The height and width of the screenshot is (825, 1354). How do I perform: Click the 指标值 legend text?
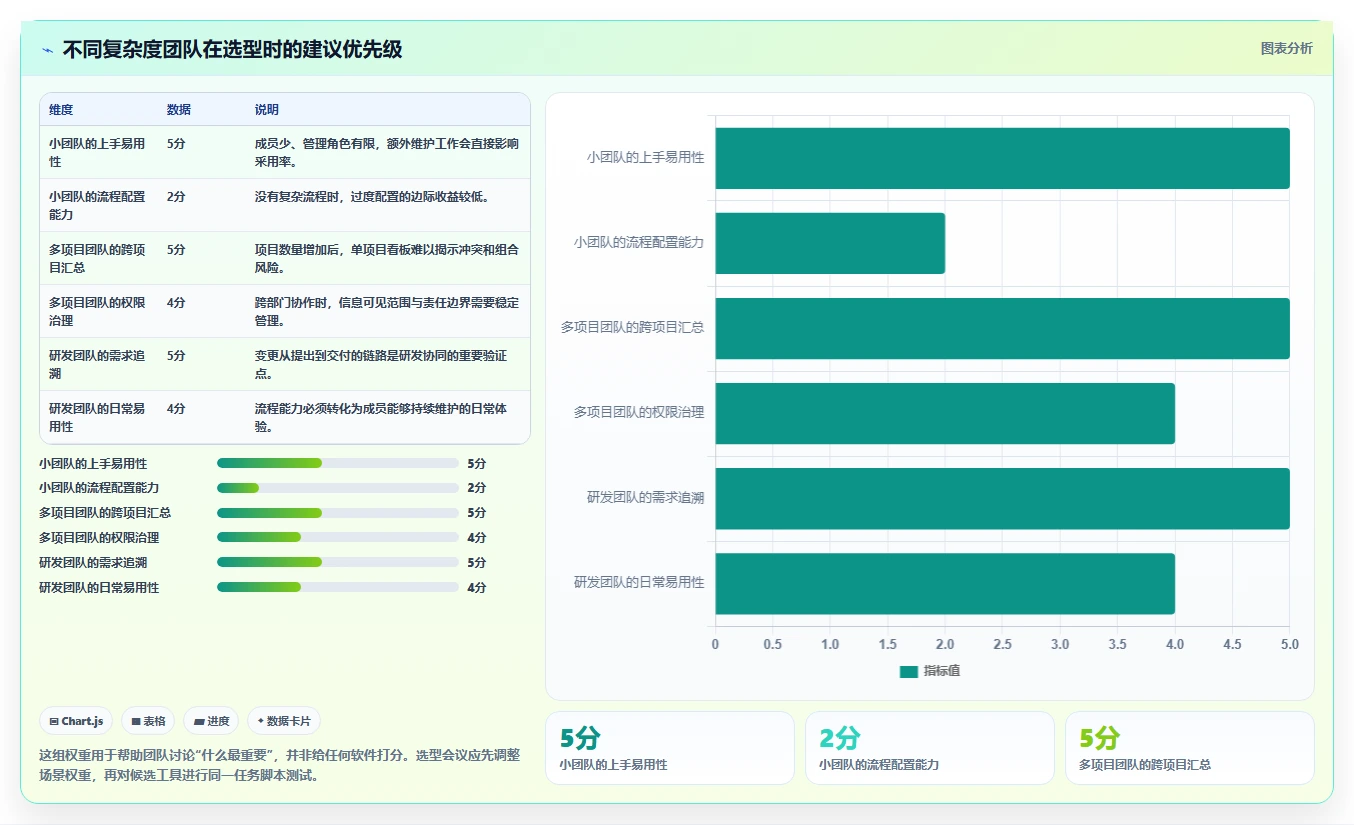tap(942, 672)
